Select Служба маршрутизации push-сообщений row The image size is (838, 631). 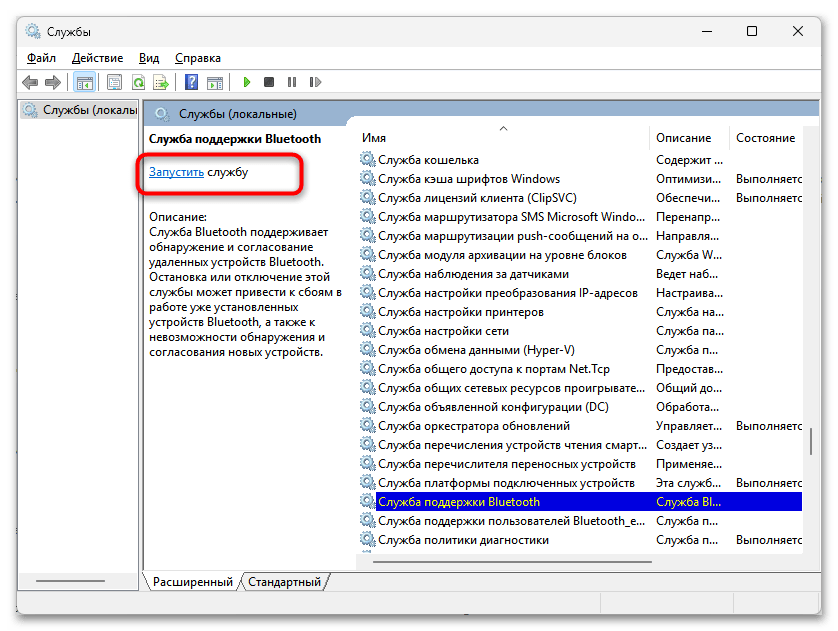(581, 236)
